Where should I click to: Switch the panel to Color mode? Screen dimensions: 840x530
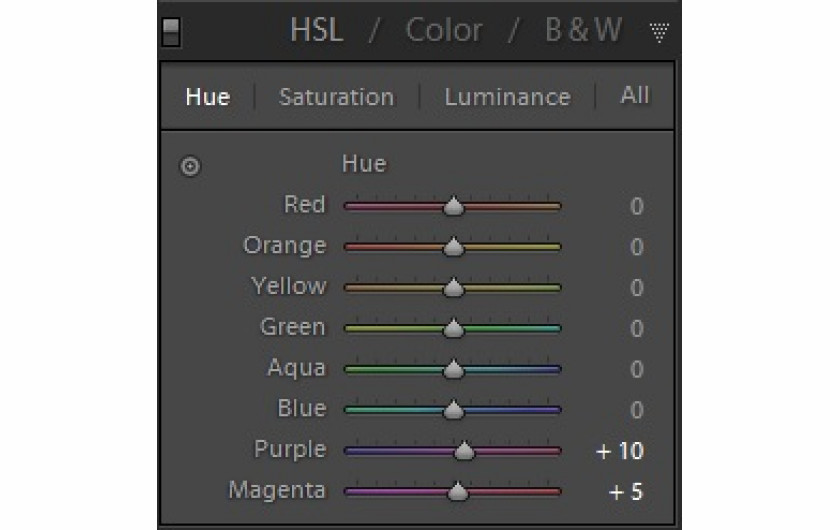[x=444, y=30]
